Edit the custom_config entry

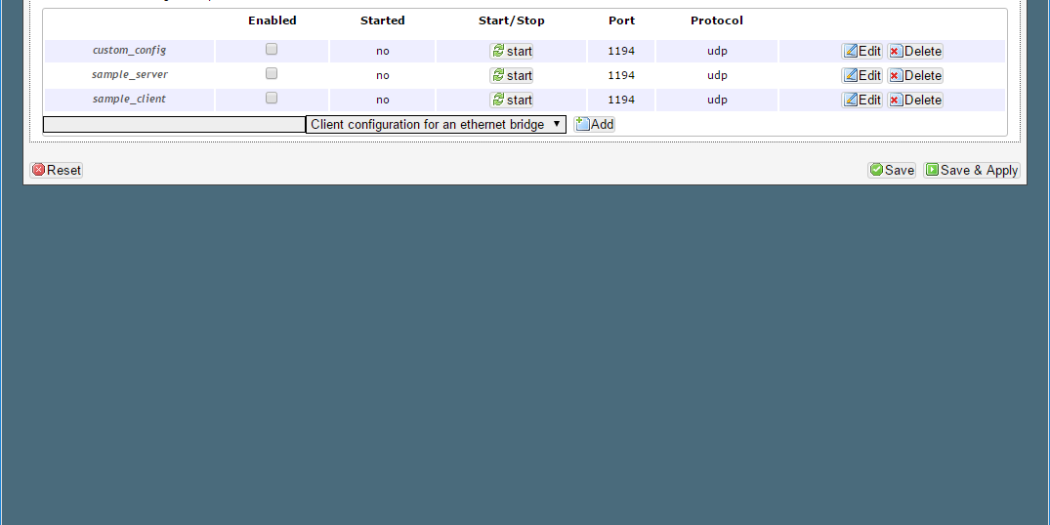tap(861, 51)
